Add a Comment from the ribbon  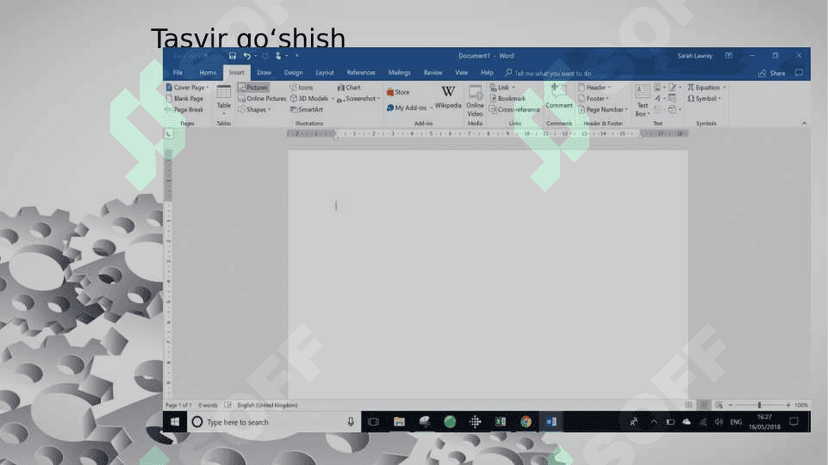pyautogui.click(x=559, y=97)
